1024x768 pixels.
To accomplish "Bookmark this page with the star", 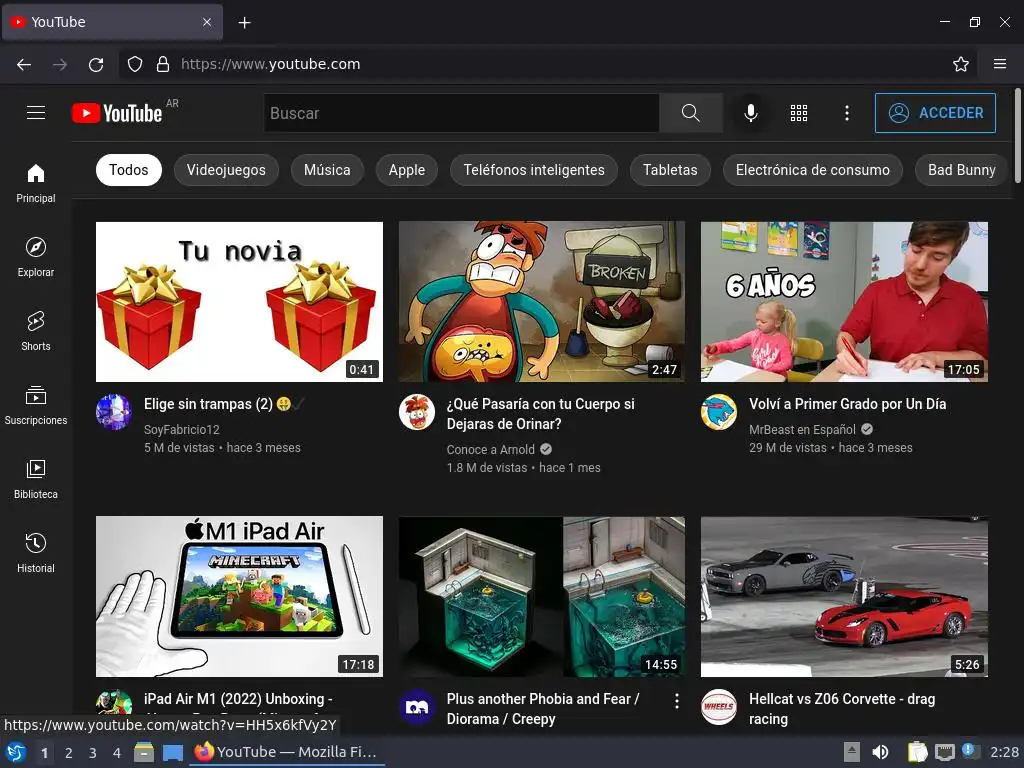I will [961, 64].
